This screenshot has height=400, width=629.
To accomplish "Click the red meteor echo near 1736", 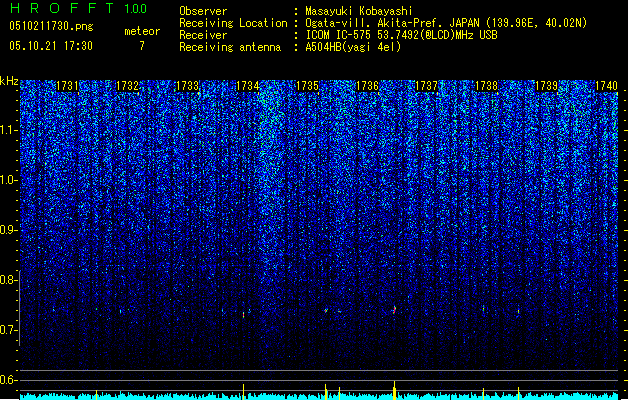I will click(x=394, y=310).
